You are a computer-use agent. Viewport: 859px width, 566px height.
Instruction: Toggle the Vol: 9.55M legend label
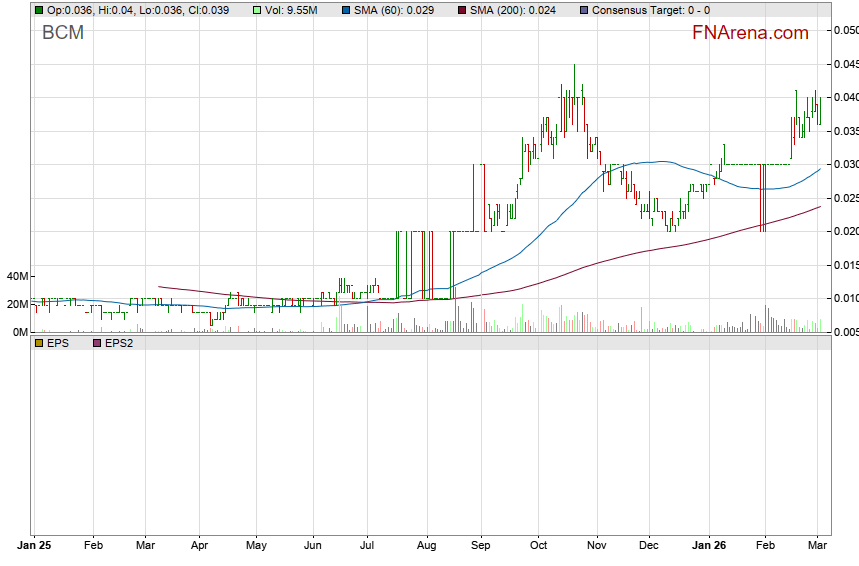coord(291,10)
